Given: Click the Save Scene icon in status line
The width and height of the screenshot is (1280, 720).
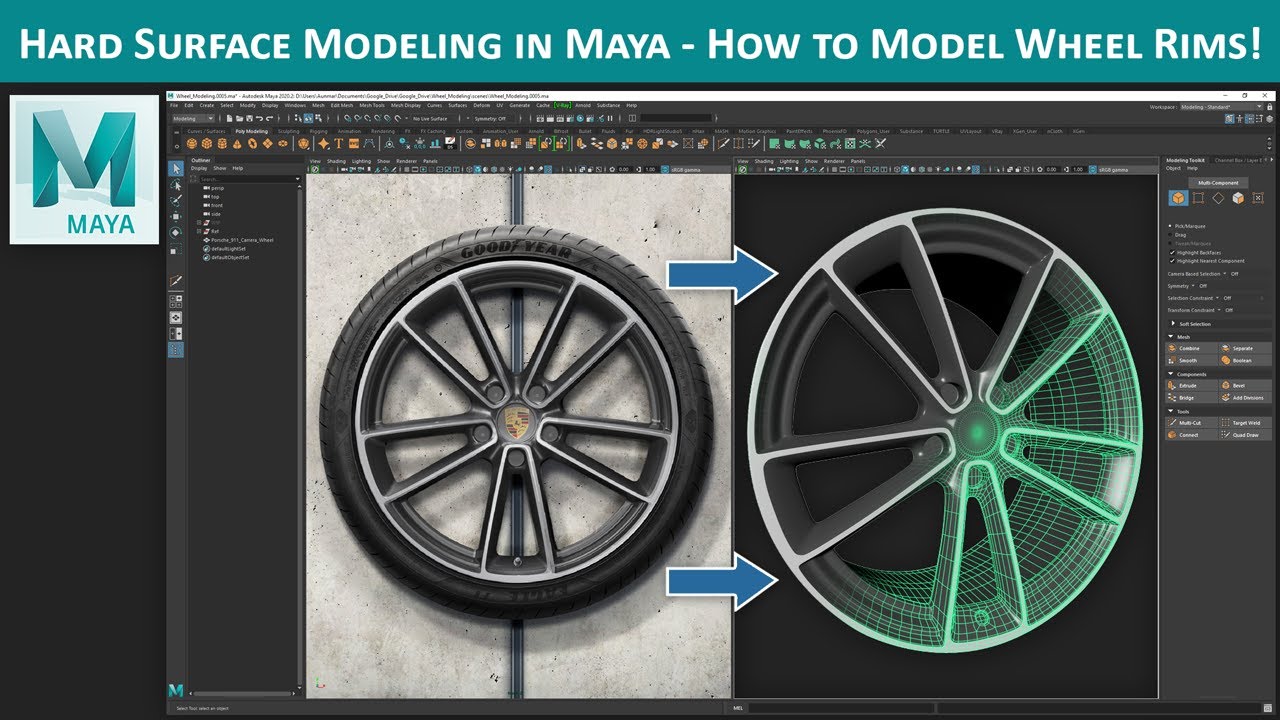Looking at the screenshot, I should (x=249, y=118).
